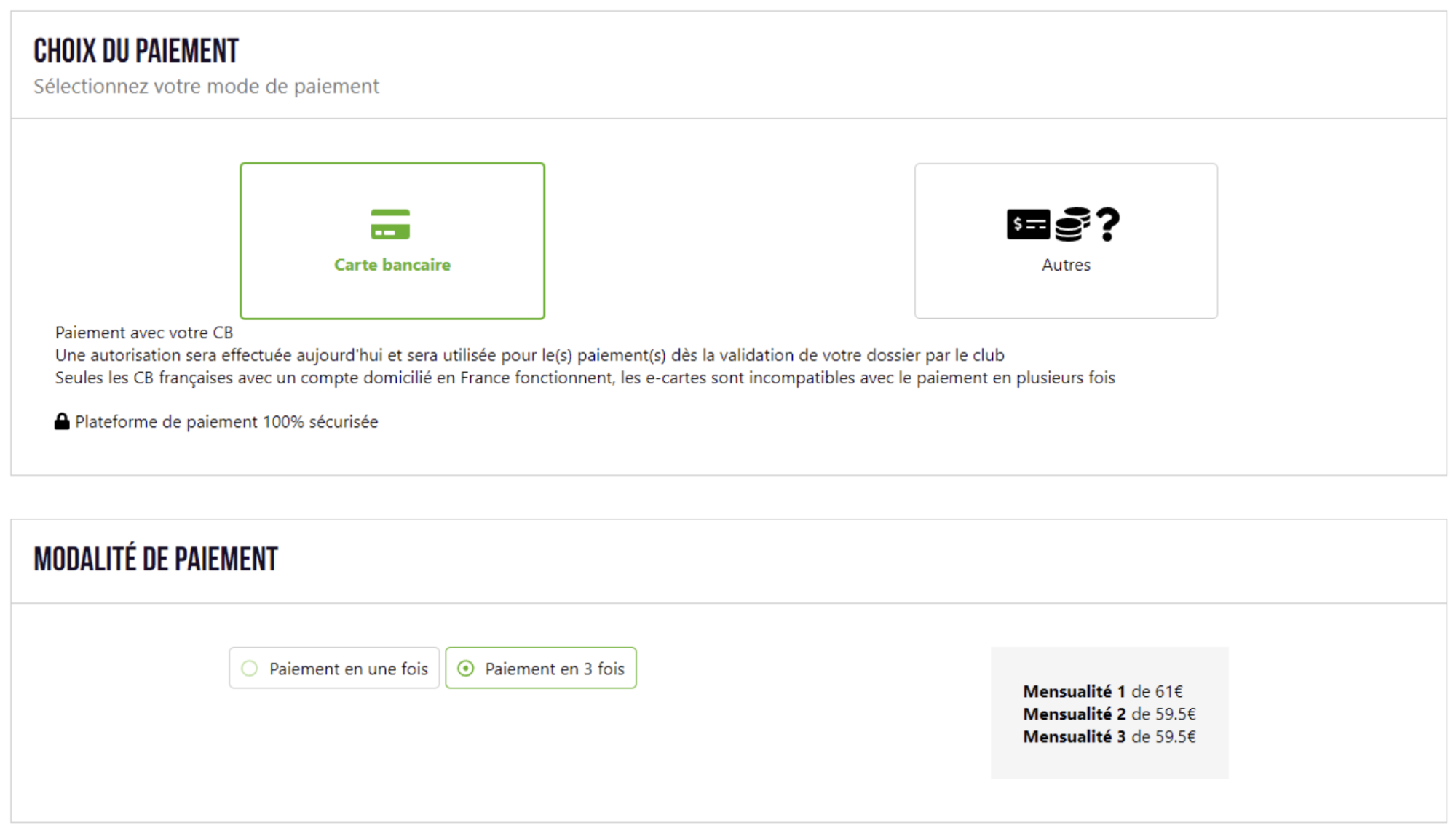Choose the Autres payment option
This screenshot has width=1456, height=836.
click(x=1066, y=241)
